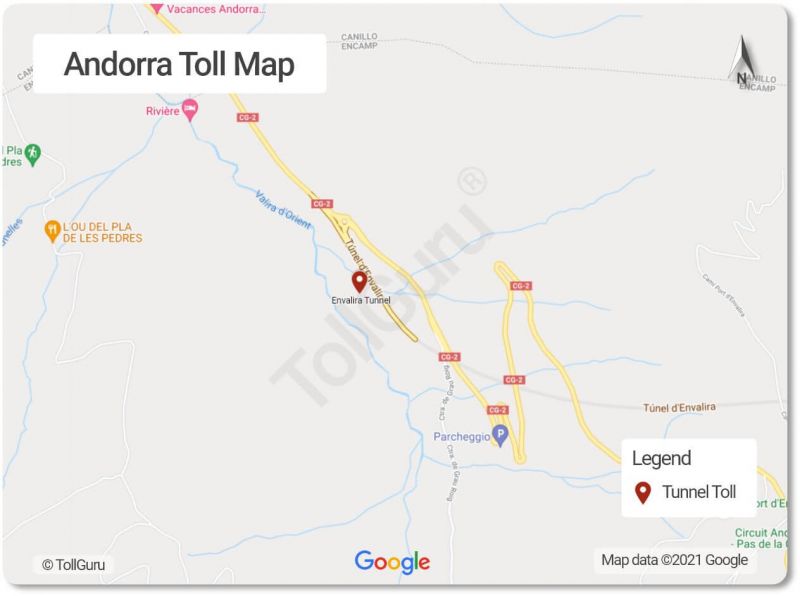This screenshot has height=596, width=800.
Task: Click the Legend heading
Action: (661, 458)
